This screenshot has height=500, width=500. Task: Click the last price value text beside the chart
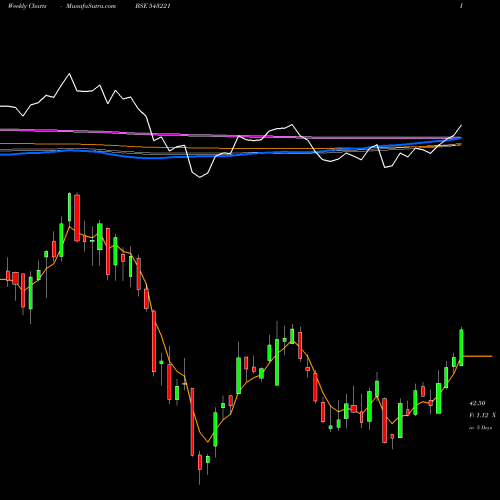(x=477, y=403)
